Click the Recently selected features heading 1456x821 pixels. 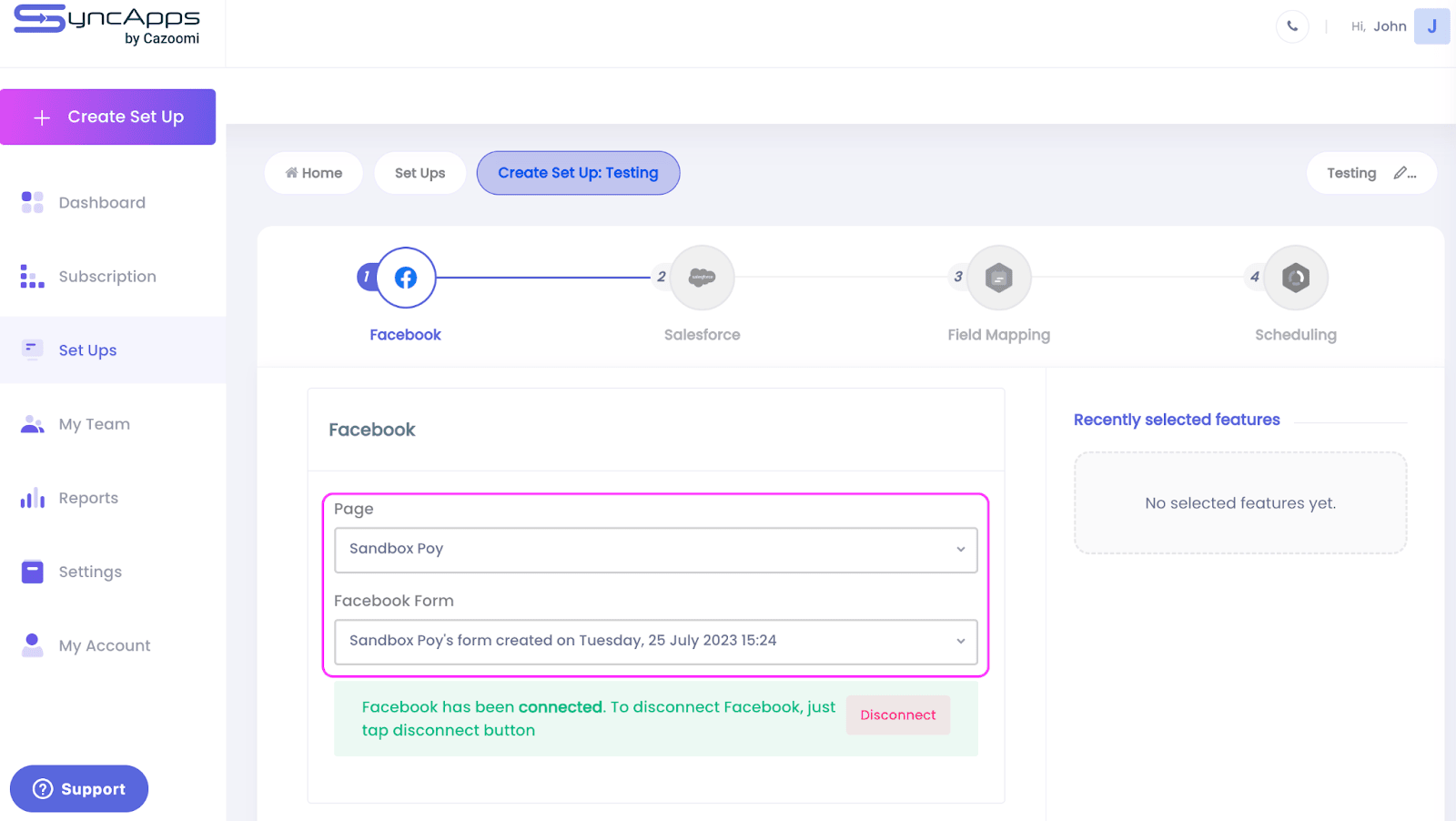point(1177,420)
